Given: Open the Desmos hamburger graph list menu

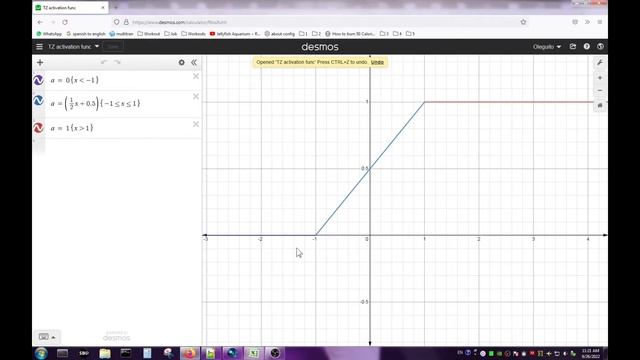Looking at the screenshot, I should point(39,47).
